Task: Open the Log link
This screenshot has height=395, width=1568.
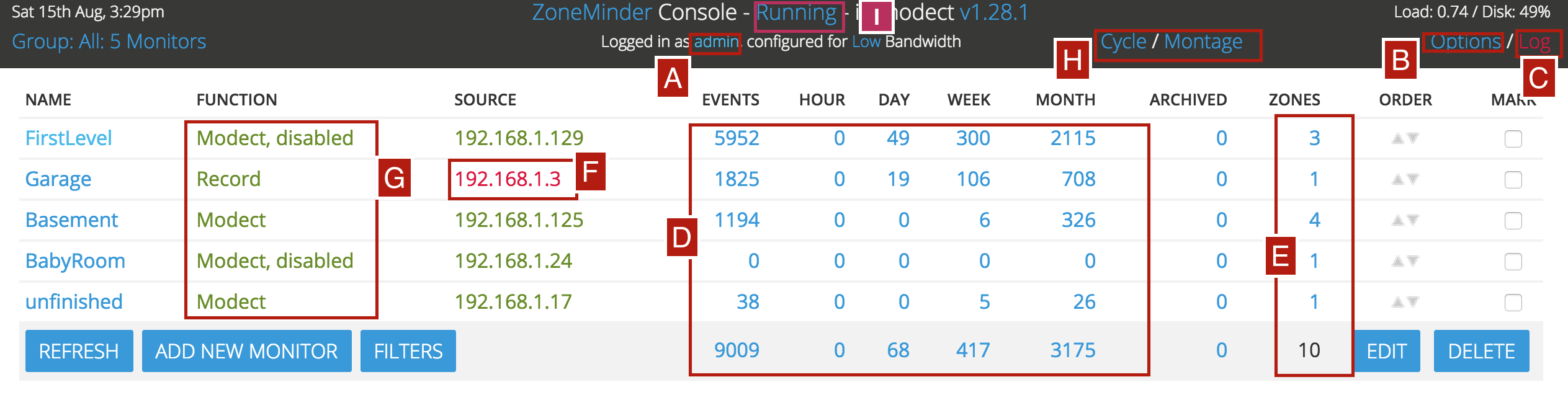Action: click(x=1534, y=42)
